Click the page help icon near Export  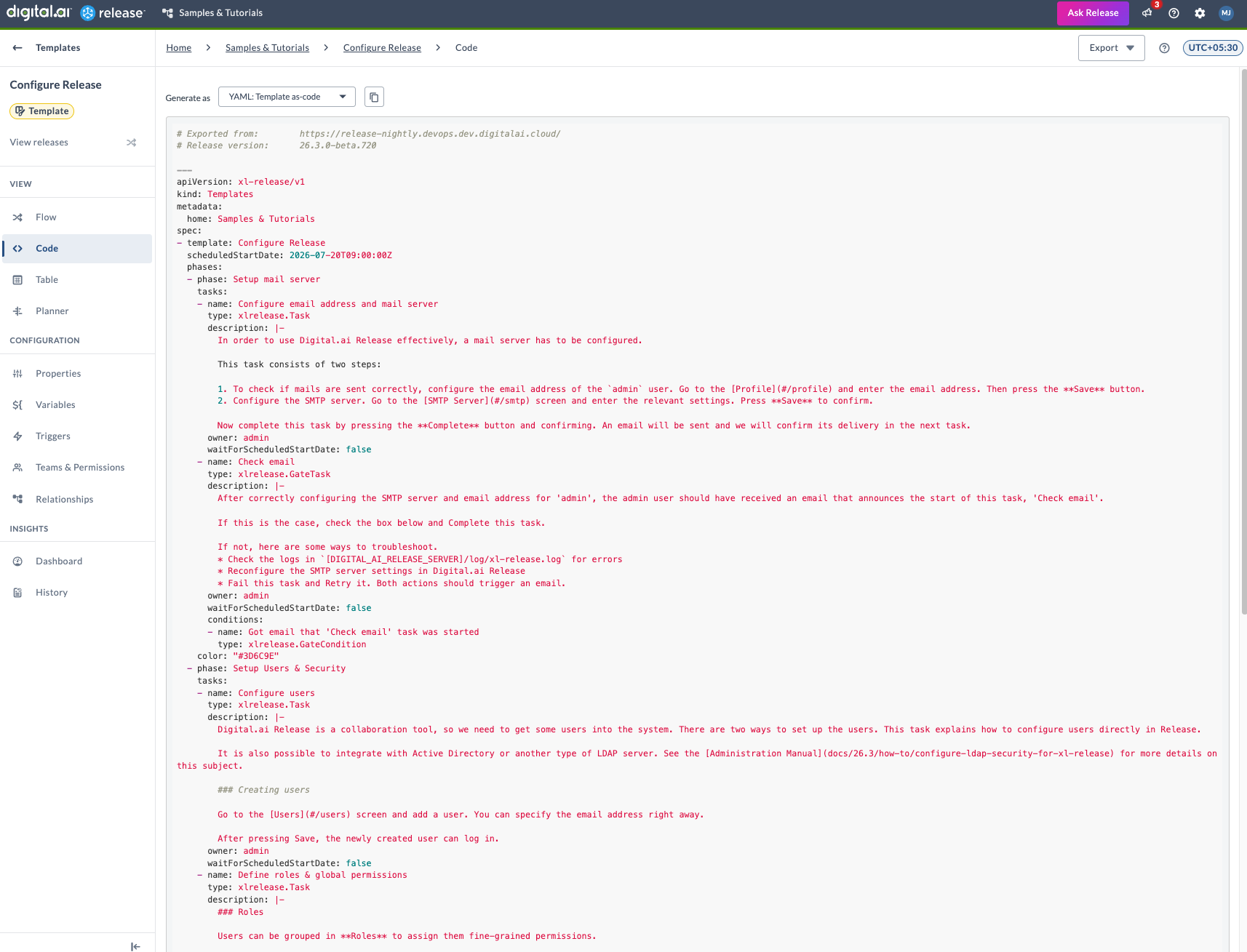(x=1164, y=48)
